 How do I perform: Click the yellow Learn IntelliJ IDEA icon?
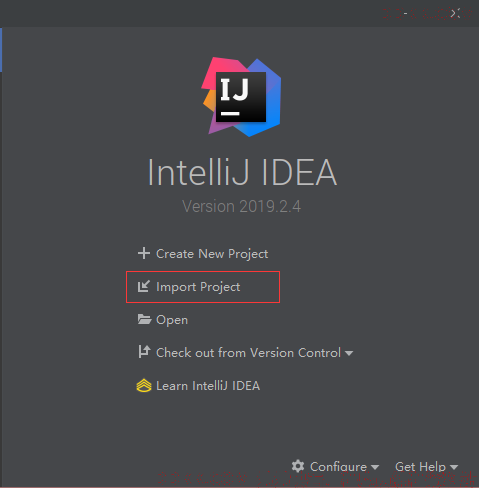[x=144, y=385]
